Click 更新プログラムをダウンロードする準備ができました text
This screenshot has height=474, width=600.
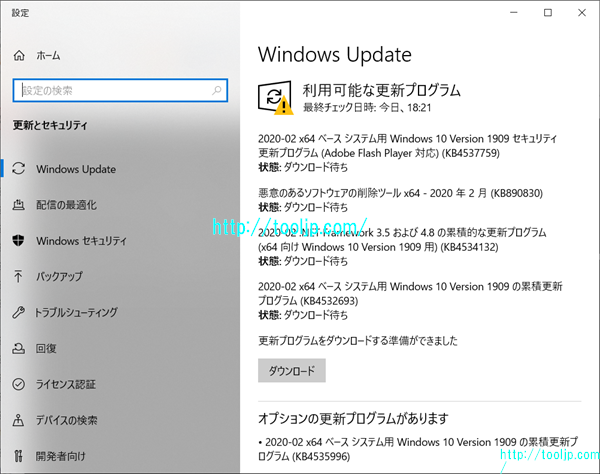coord(358,340)
